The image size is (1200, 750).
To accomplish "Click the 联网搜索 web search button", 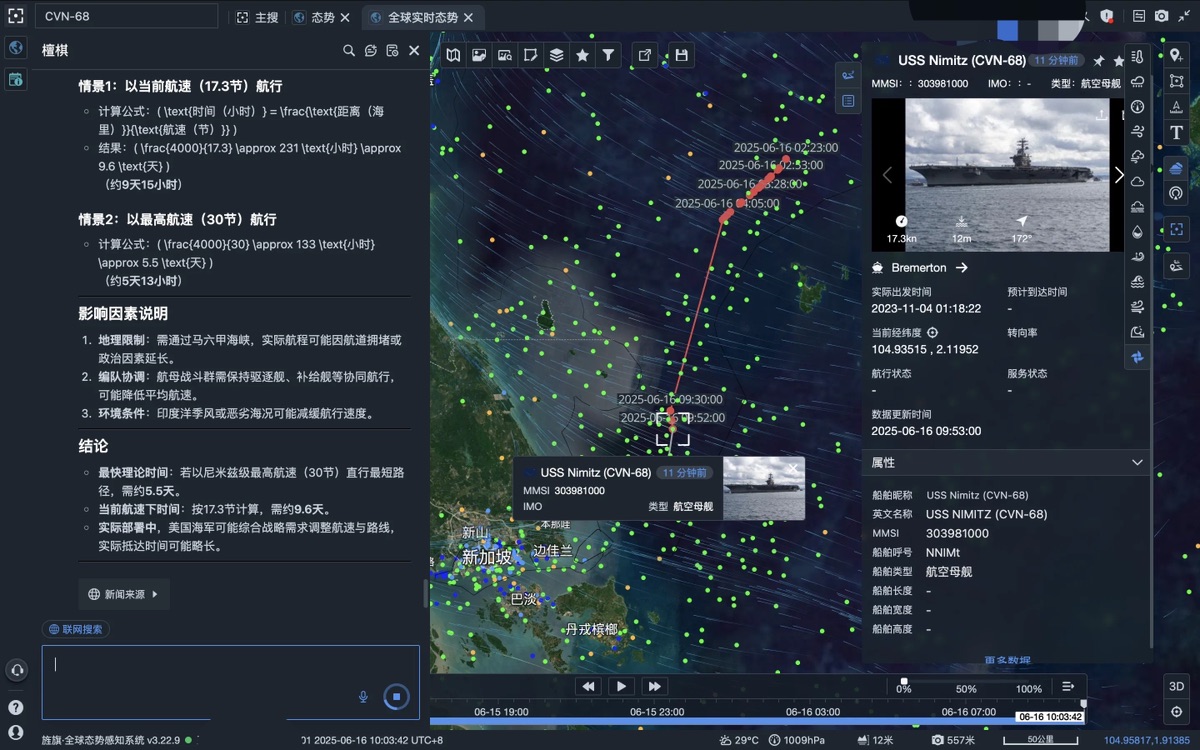I will [x=76, y=629].
